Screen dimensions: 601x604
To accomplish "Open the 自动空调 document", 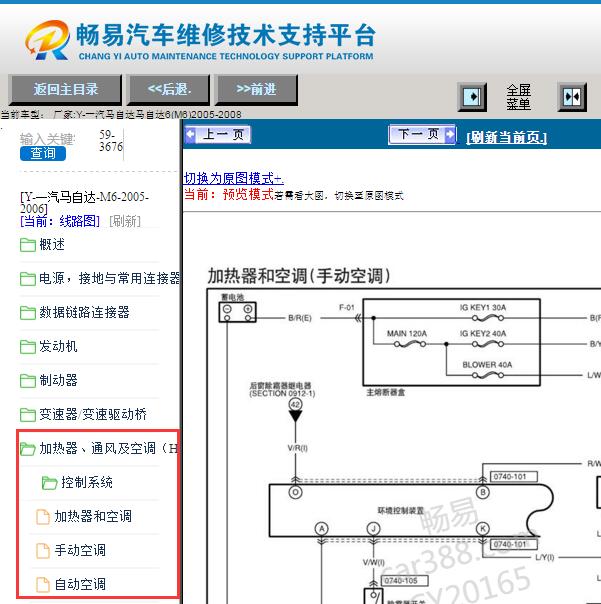I will (80, 584).
